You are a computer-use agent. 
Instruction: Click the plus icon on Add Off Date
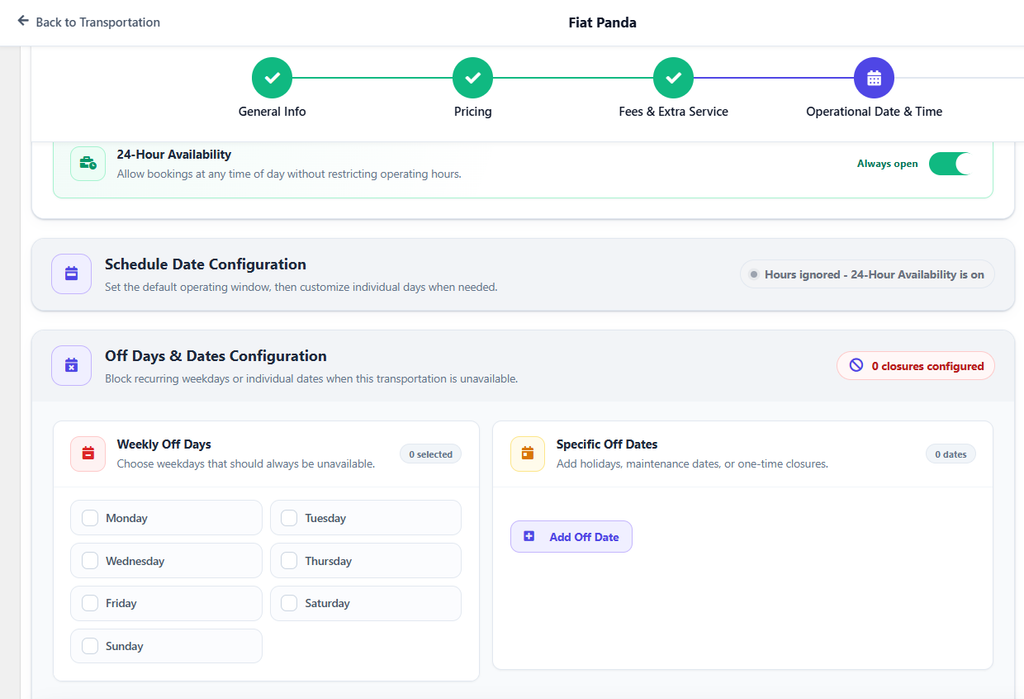[529, 536]
